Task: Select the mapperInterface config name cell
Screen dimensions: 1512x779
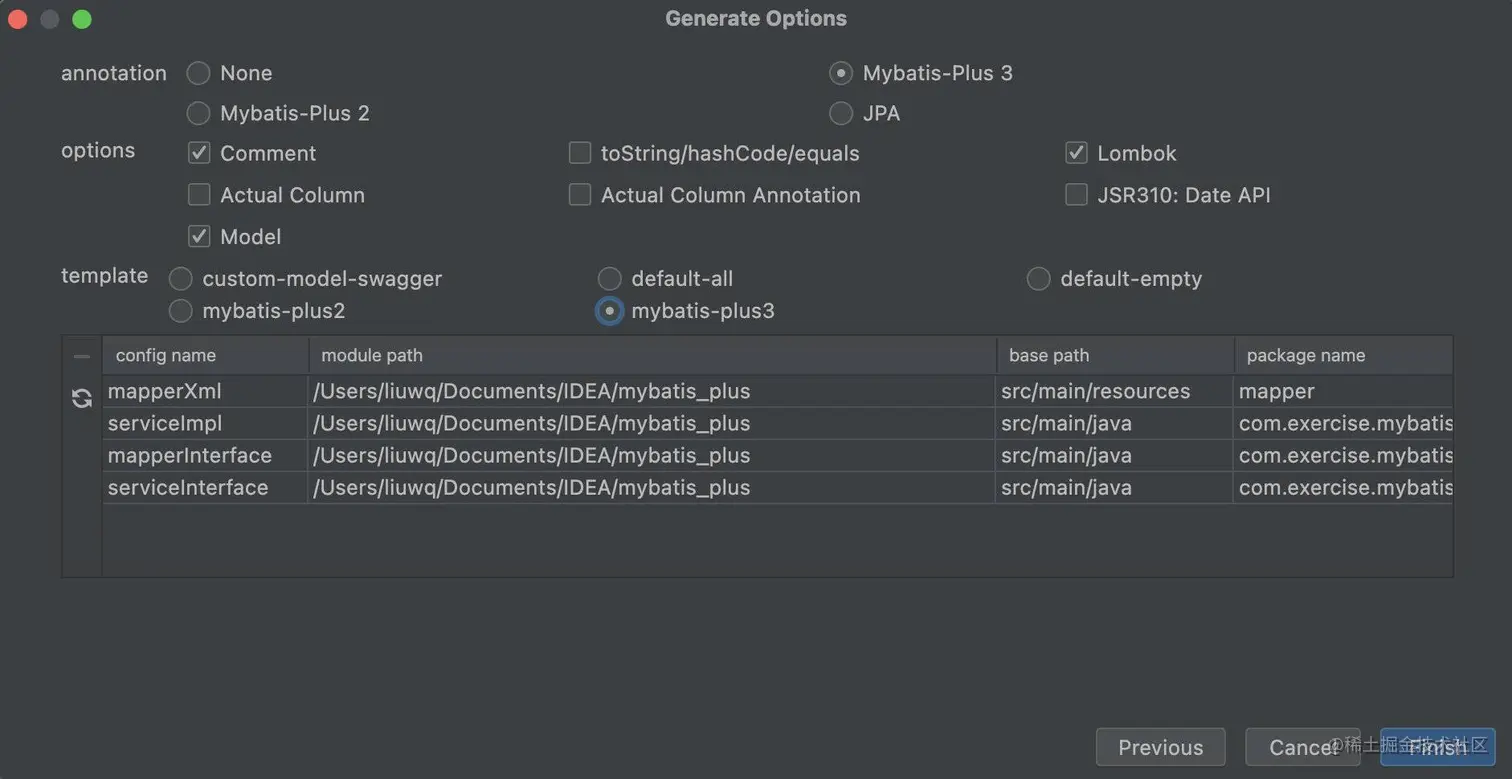Action: click(x=206, y=455)
